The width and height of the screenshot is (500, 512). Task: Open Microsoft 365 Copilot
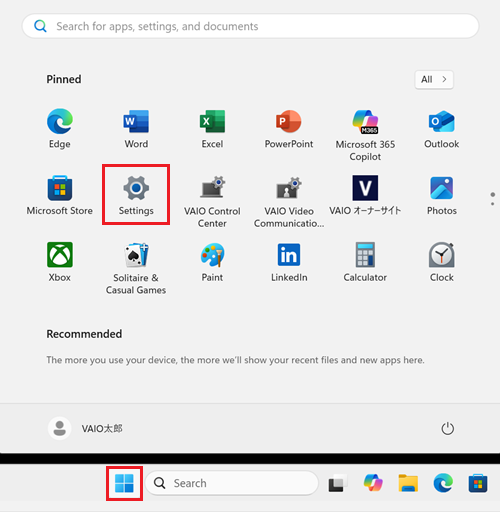[365, 135]
